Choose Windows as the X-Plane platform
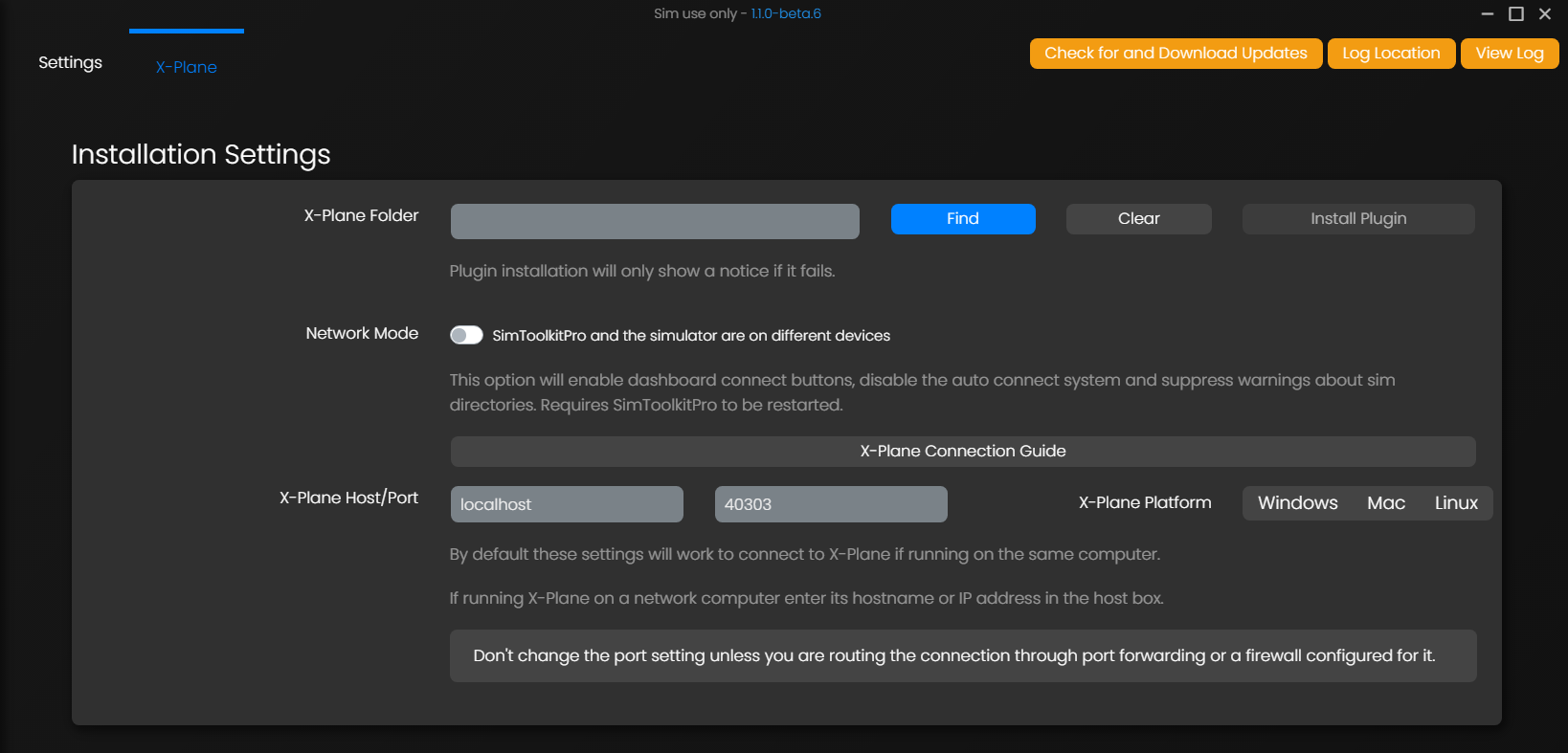 pos(1297,503)
